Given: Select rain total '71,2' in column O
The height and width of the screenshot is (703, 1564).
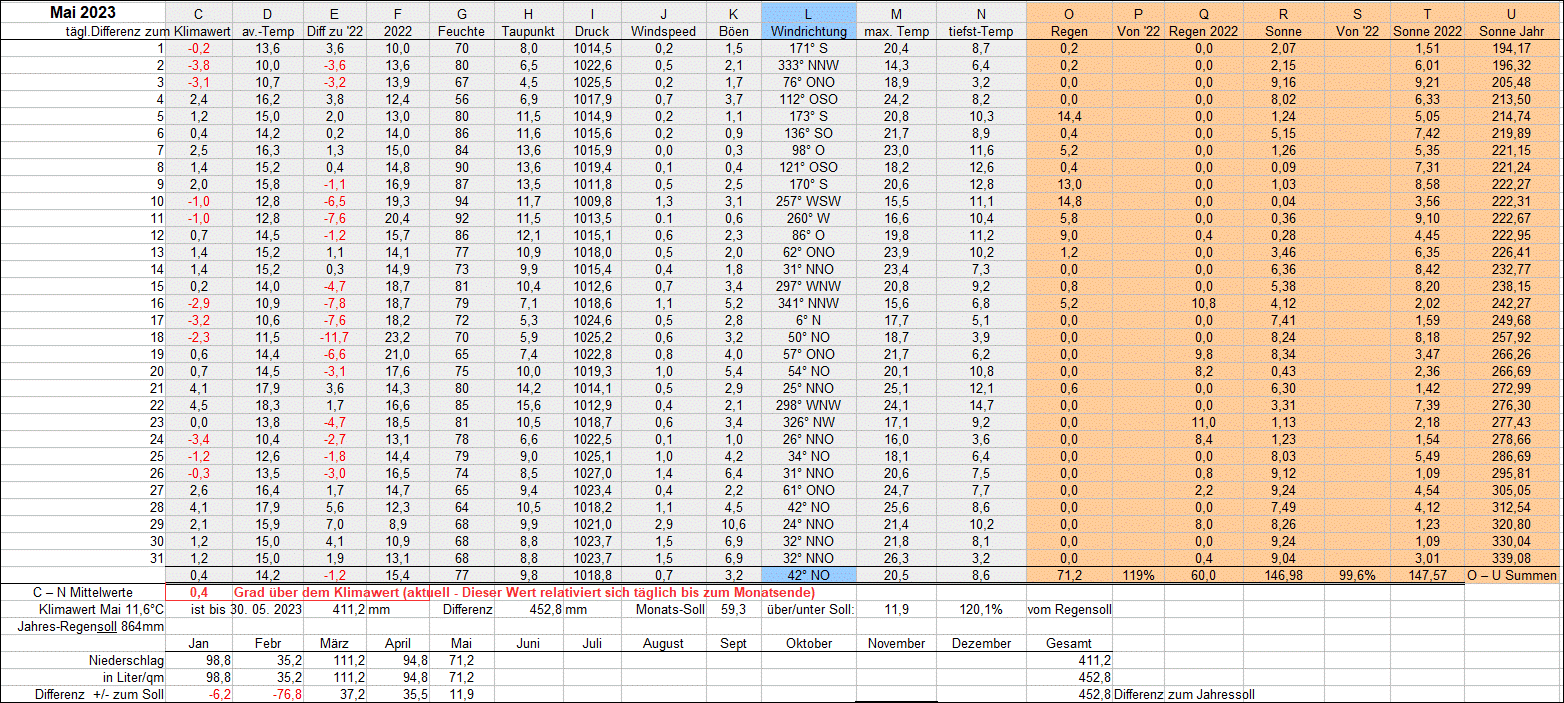Looking at the screenshot, I should point(1069,575).
